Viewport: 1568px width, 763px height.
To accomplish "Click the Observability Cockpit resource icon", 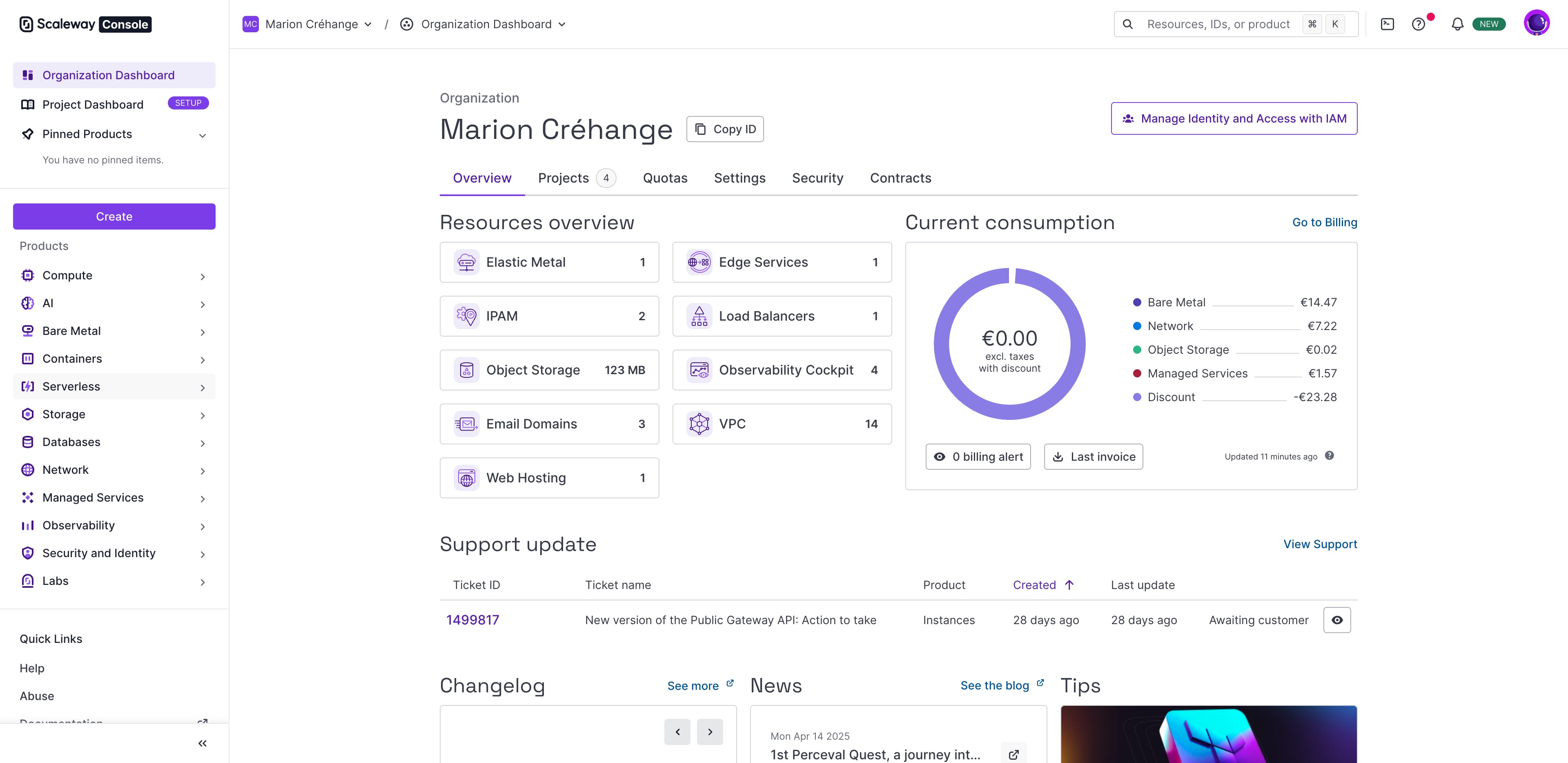I will [699, 370].
